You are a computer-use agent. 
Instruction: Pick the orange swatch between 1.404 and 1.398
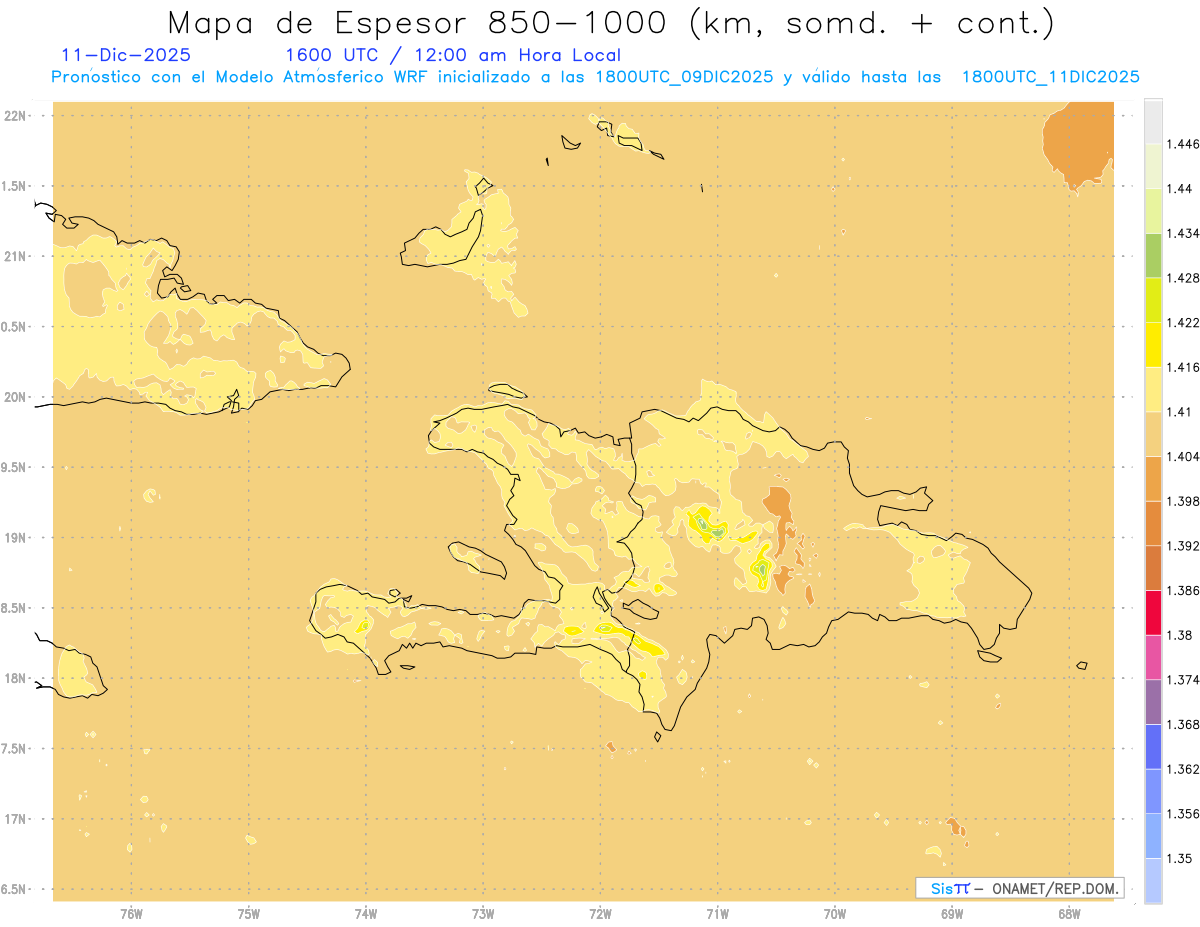[1153, 478]
